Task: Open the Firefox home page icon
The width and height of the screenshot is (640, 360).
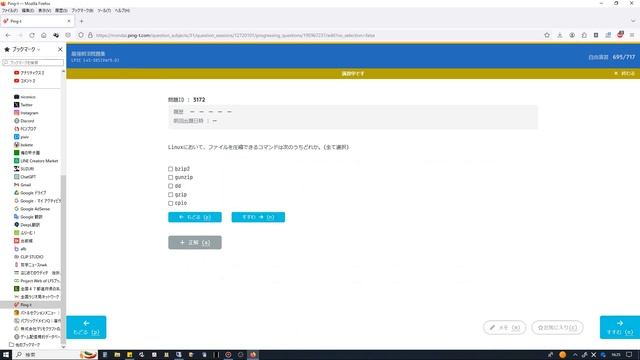Action: pyautogui.click(x=44, y=36)
